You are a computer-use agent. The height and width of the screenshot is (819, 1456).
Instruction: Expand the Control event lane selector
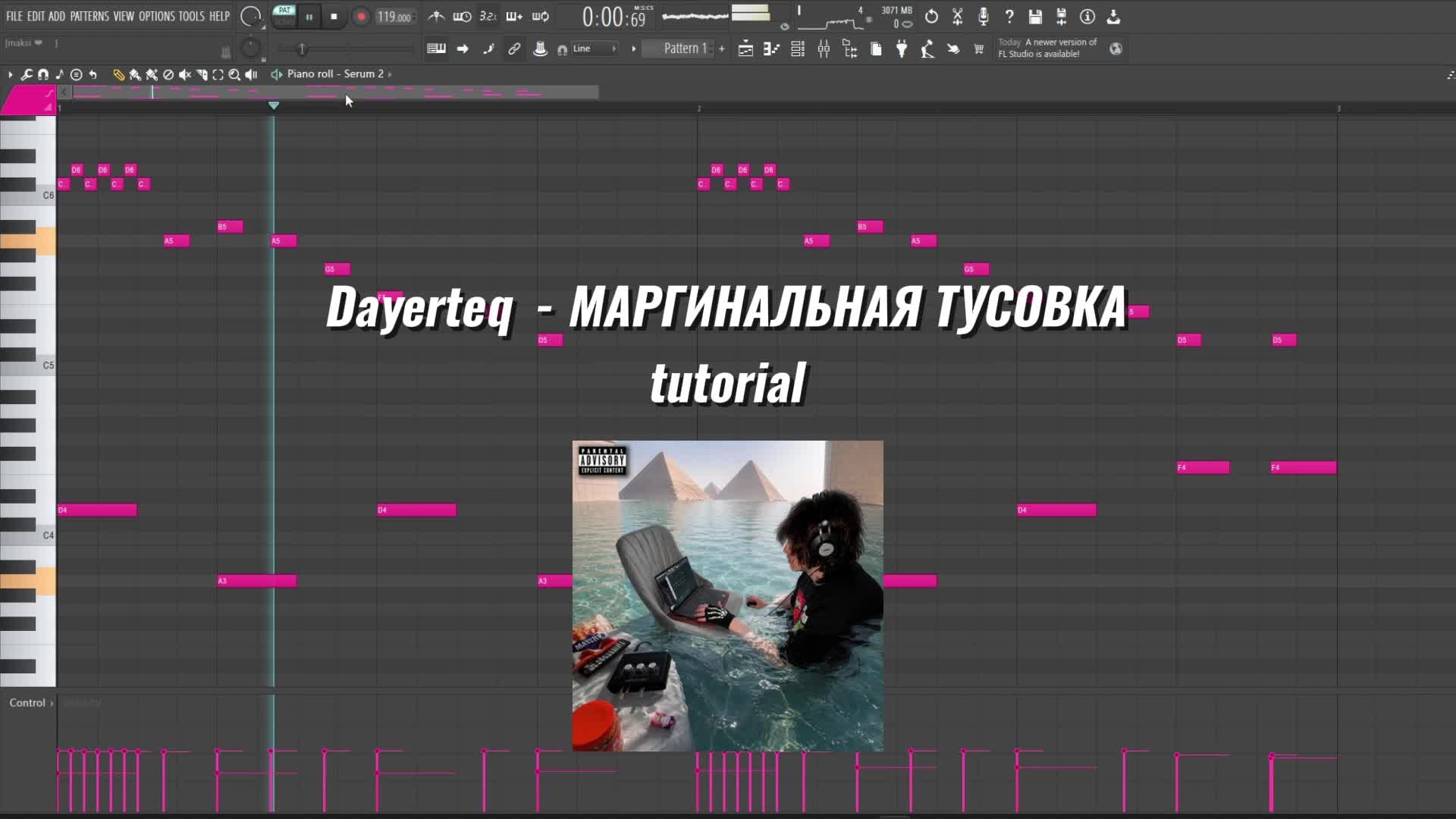pyautogui.click(x=31, y=703)
